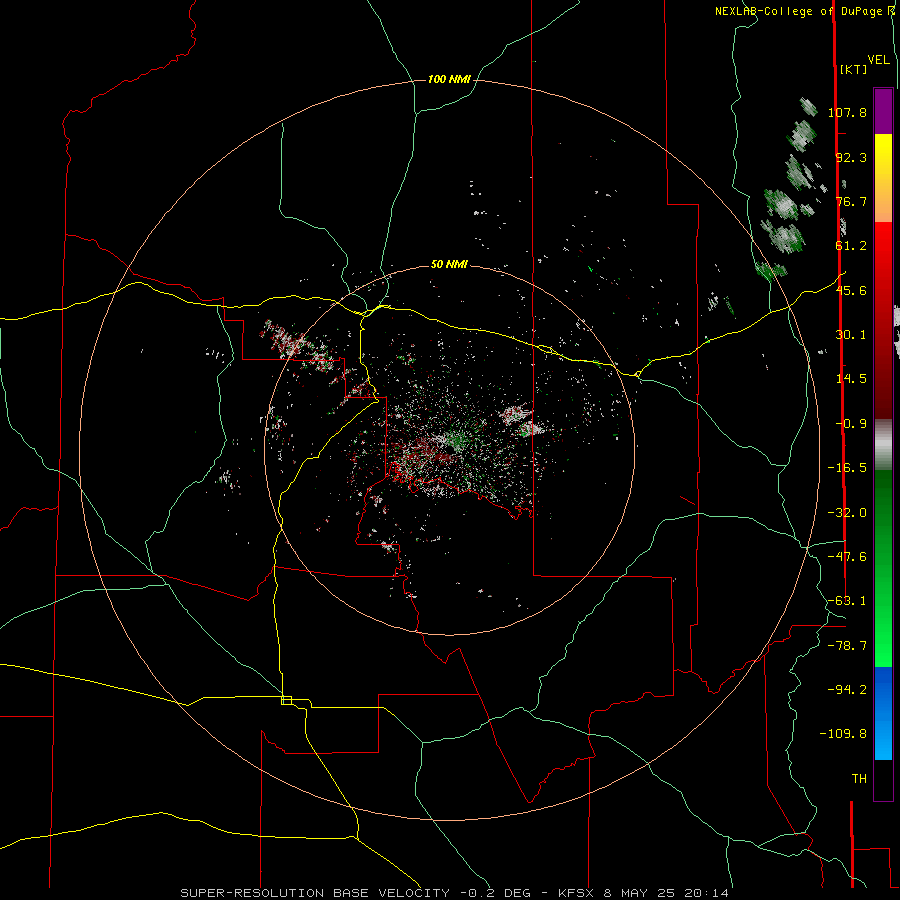Viewport: 900px width, 900px height.
Task: Pick the green segment of velocity scale
Action: pos(883,568)
